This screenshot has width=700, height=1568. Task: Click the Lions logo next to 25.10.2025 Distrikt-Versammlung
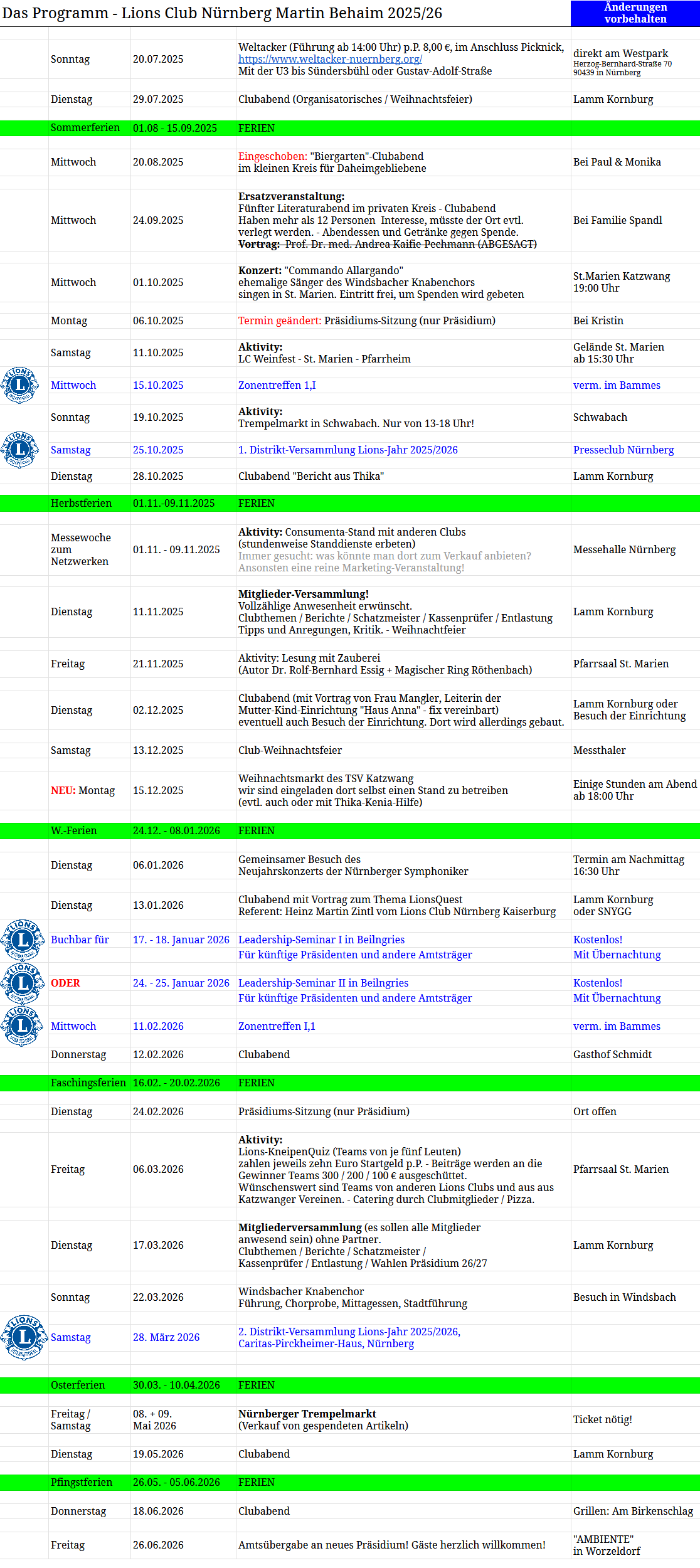tap(20, 450)
